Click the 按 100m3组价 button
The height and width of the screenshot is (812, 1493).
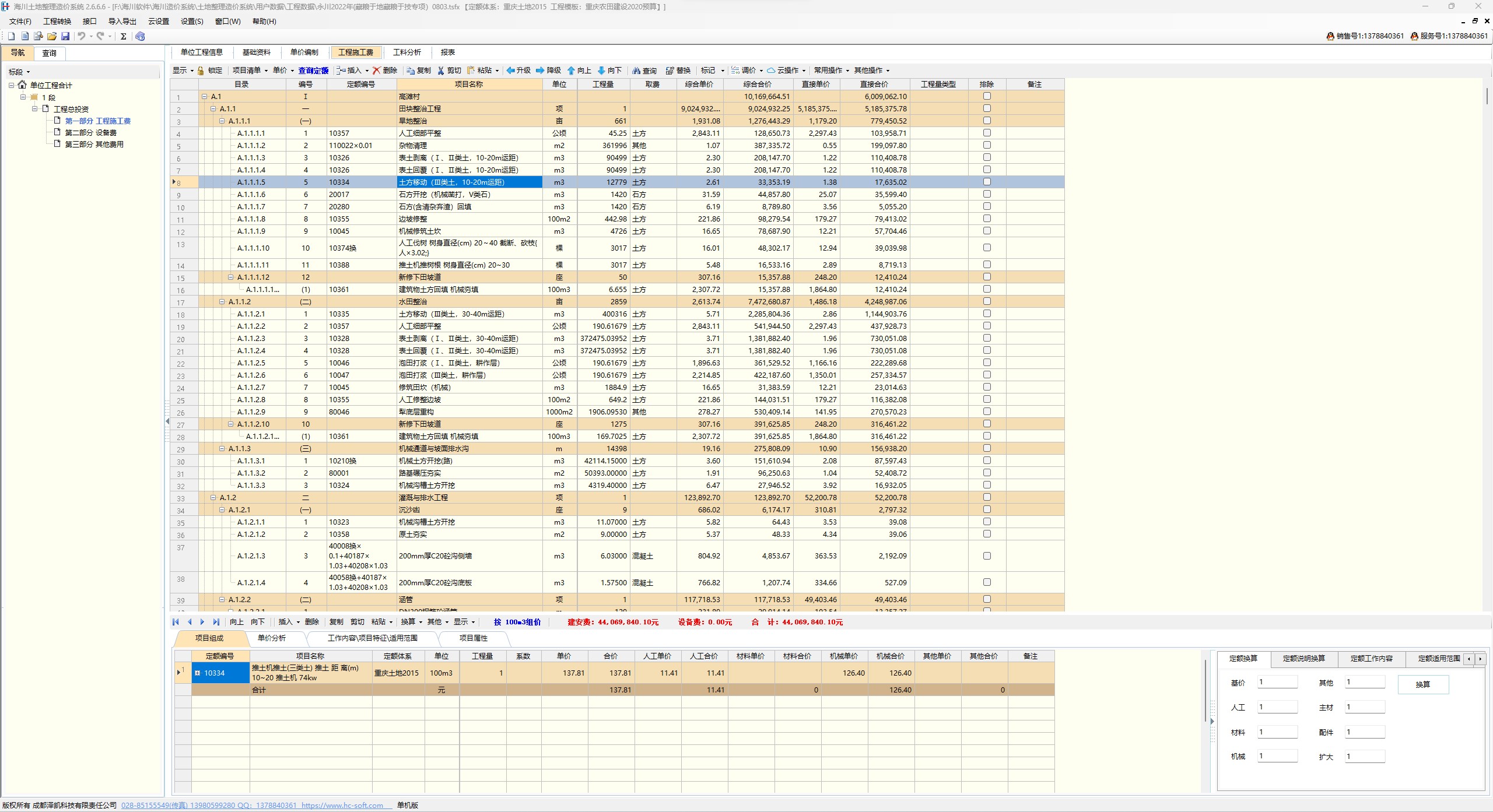pyautogui.click(x=517, y=622)
